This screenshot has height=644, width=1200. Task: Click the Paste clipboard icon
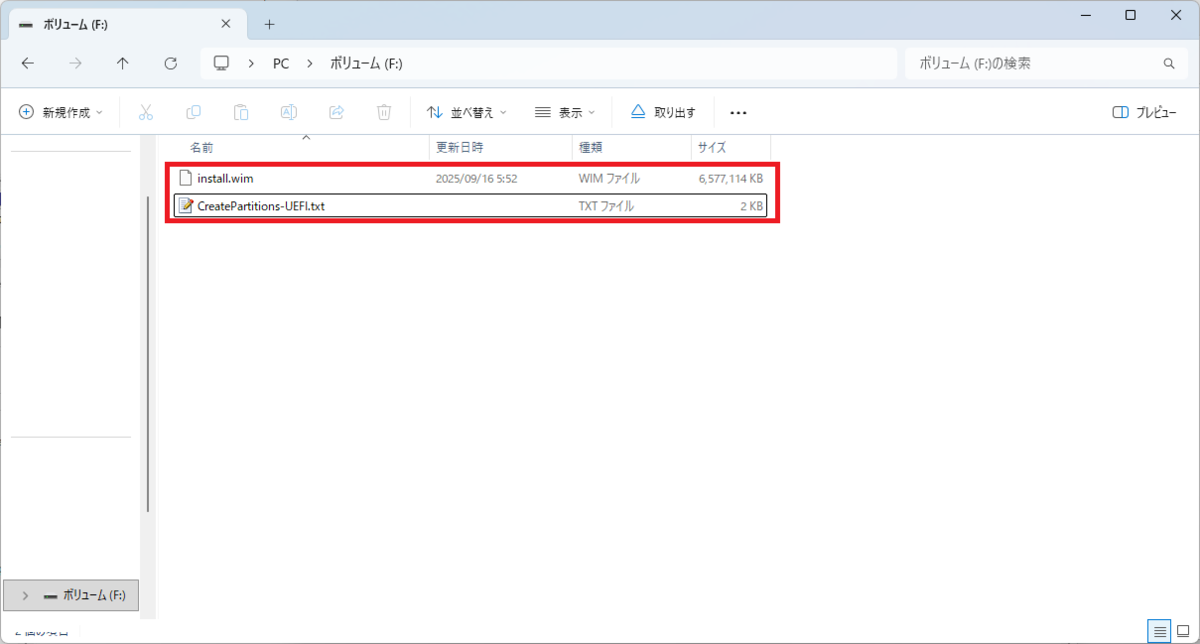tap(241, 112)
